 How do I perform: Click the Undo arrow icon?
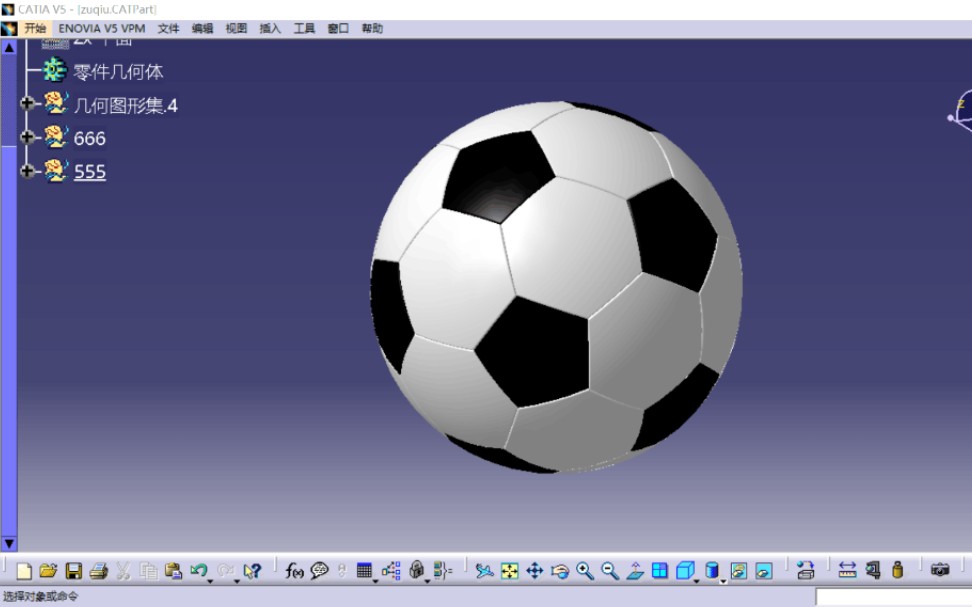tap(198, 570)
